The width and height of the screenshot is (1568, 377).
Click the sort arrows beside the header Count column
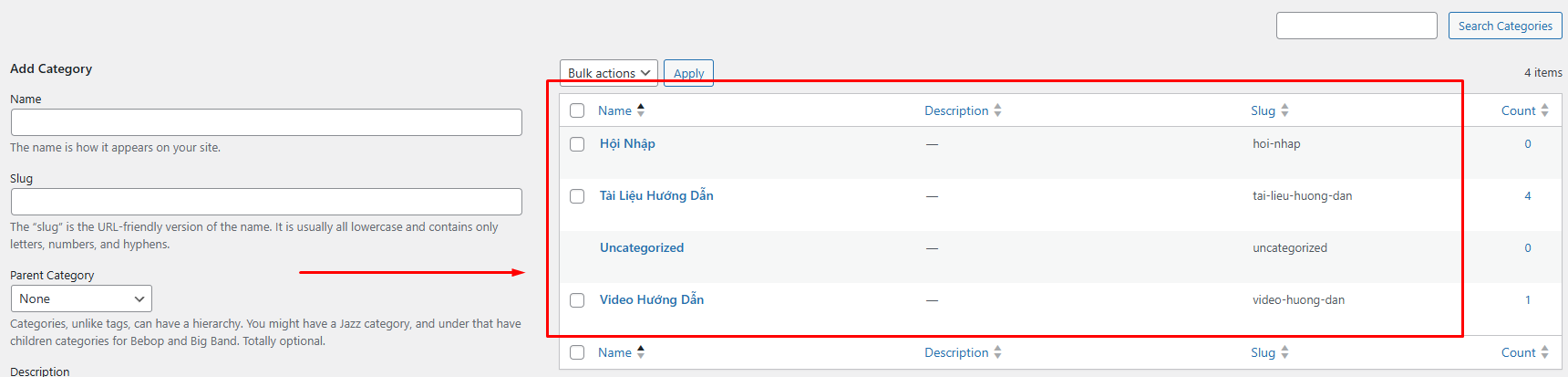pos(1544,110)
